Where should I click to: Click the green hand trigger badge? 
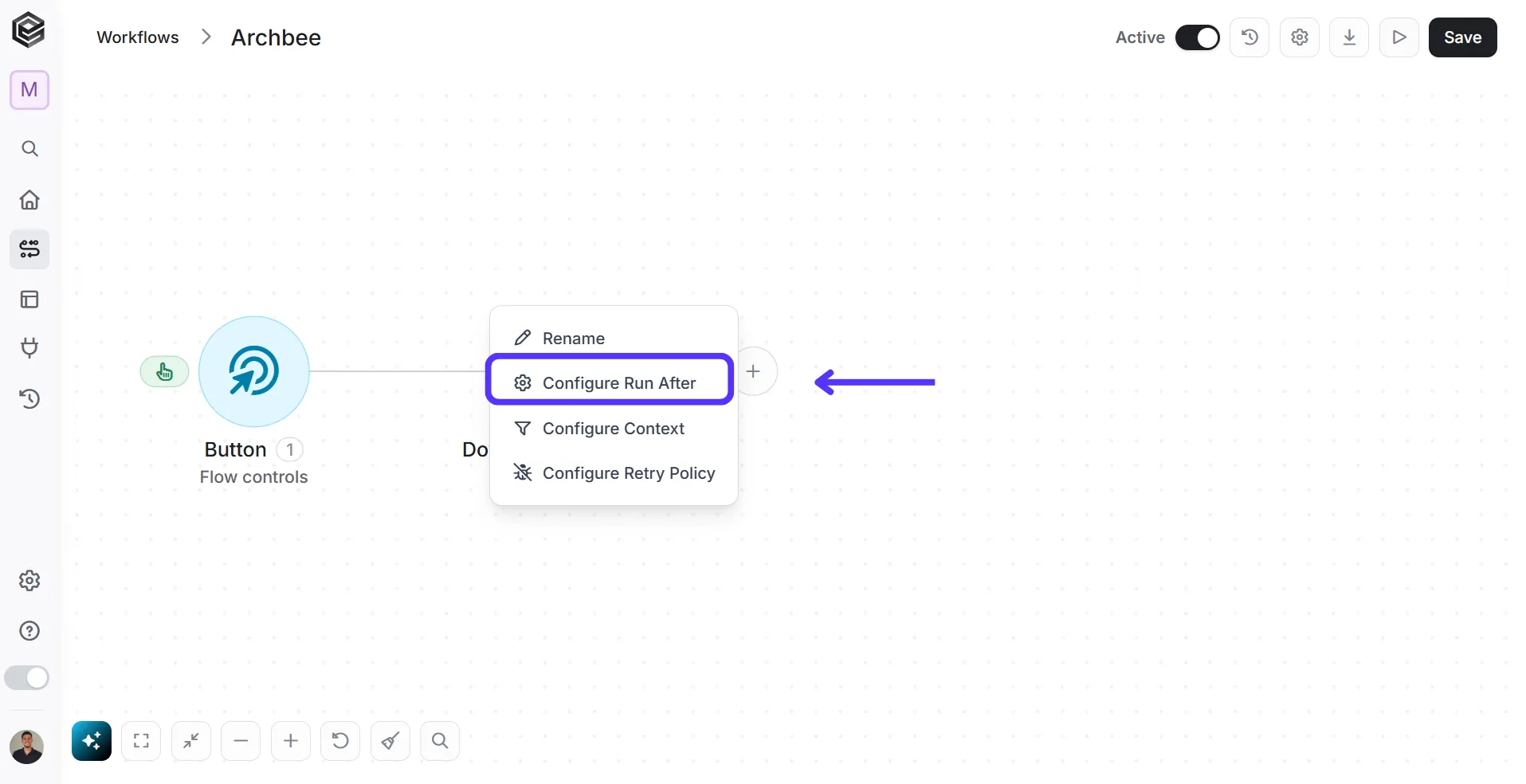coord(165,371)
